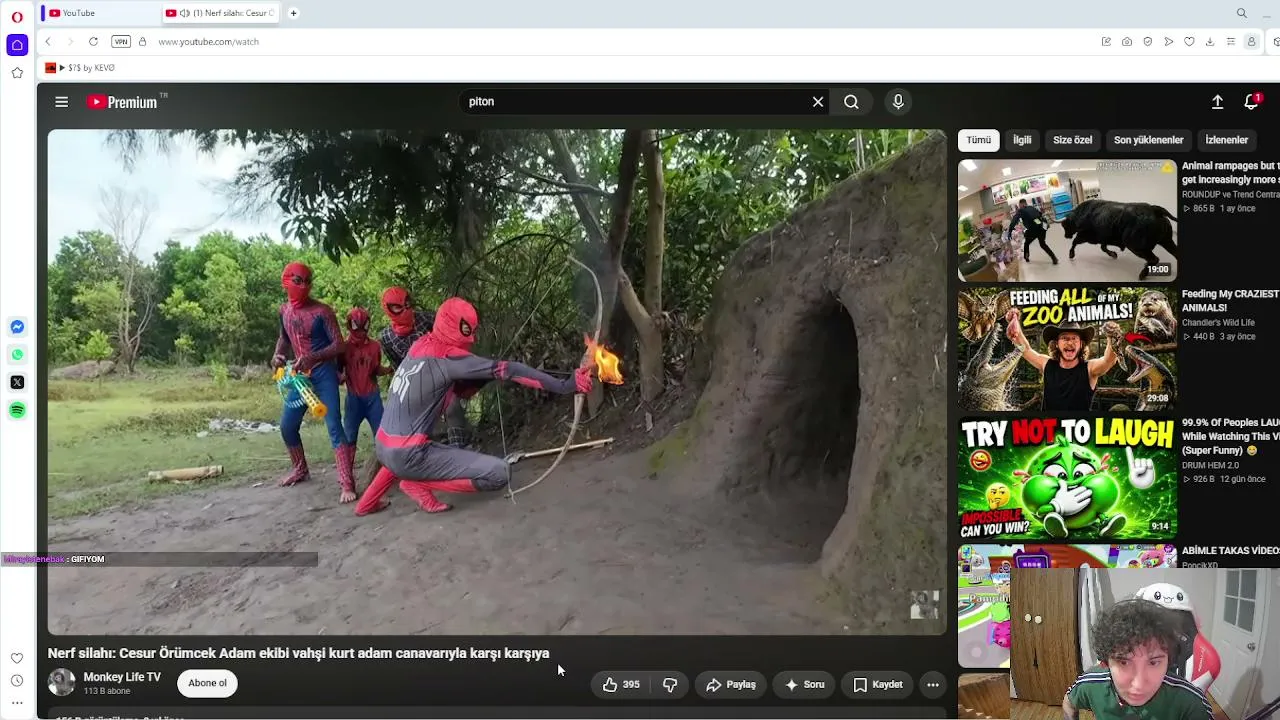Switch to the first YouTube tab
The width and height of the screenshot is (1280, 720).
tap(98, 13)
